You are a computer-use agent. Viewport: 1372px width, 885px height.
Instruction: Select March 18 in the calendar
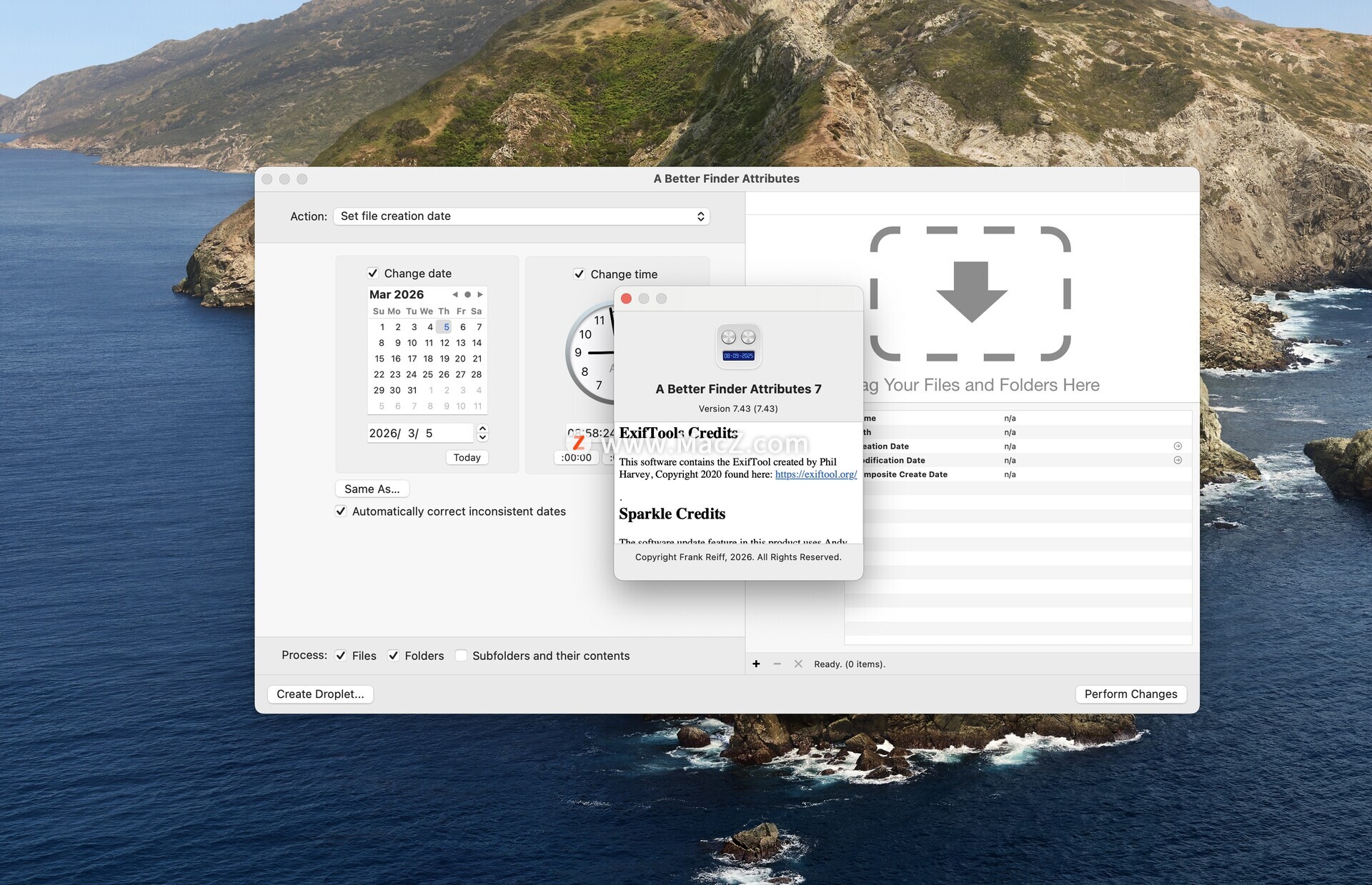[427, 359]
